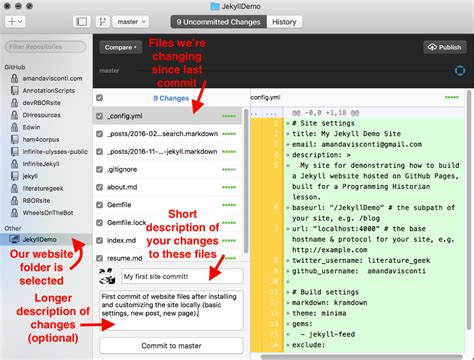Image resolution: width=474 pixels, height=360 pixels.
Task: Open the master branch dropdown
Action: tap(131, 22)
